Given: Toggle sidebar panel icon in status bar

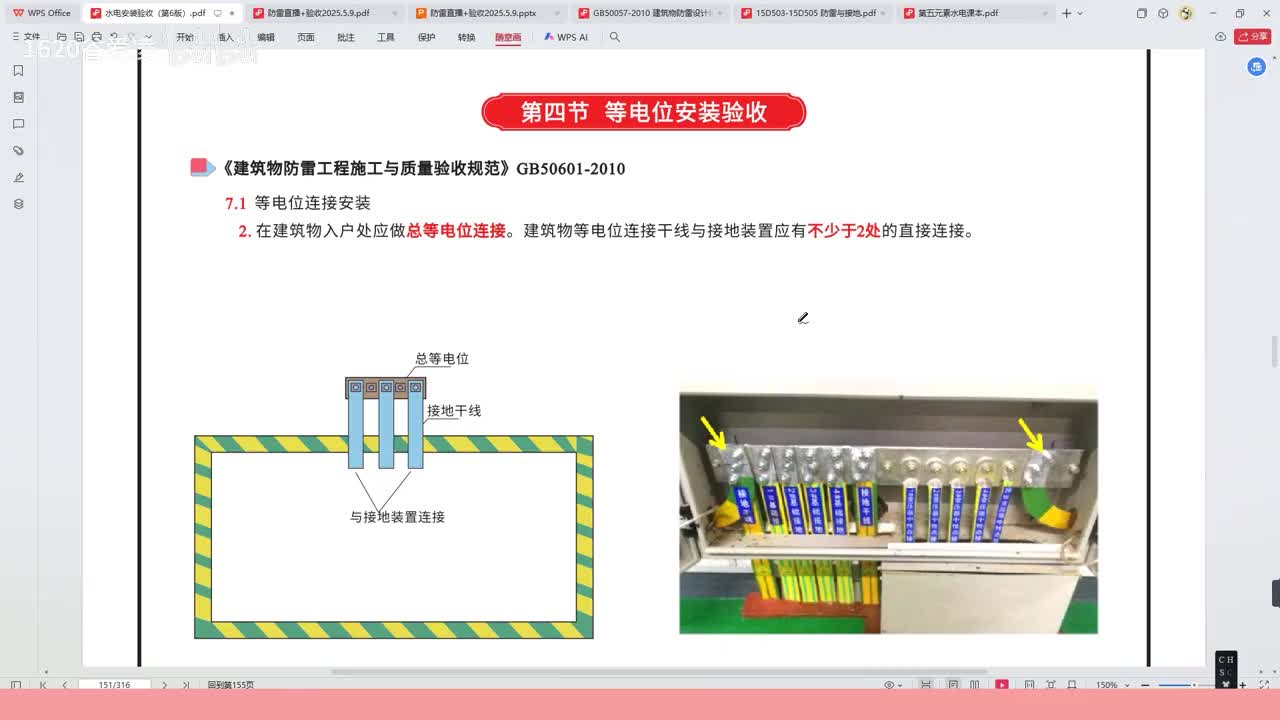Looking at the screenshot, I should click(x=16, y=685).
